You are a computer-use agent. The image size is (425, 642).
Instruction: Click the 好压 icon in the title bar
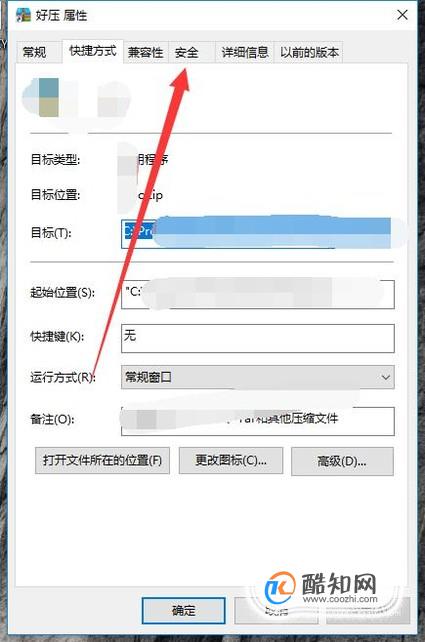(23, 15)
